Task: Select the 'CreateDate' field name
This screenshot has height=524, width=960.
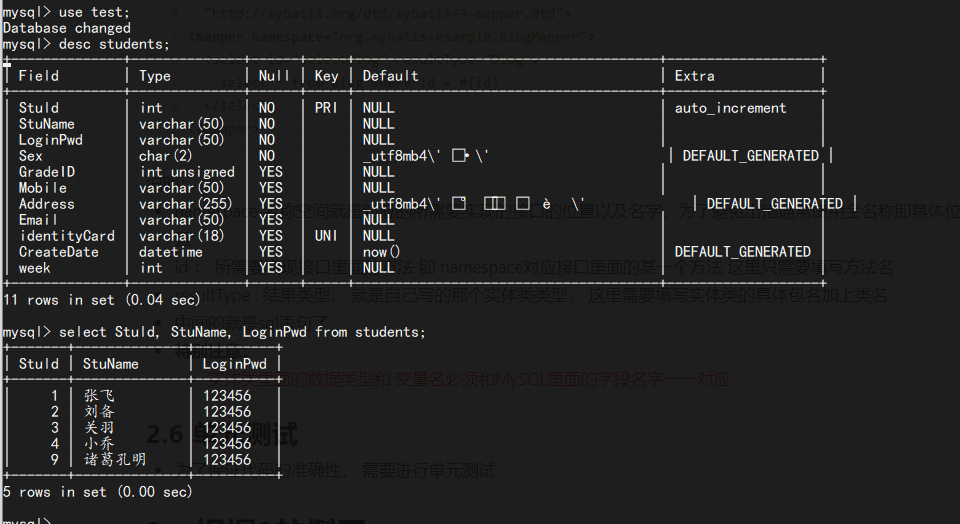Action: coord(59,252)
